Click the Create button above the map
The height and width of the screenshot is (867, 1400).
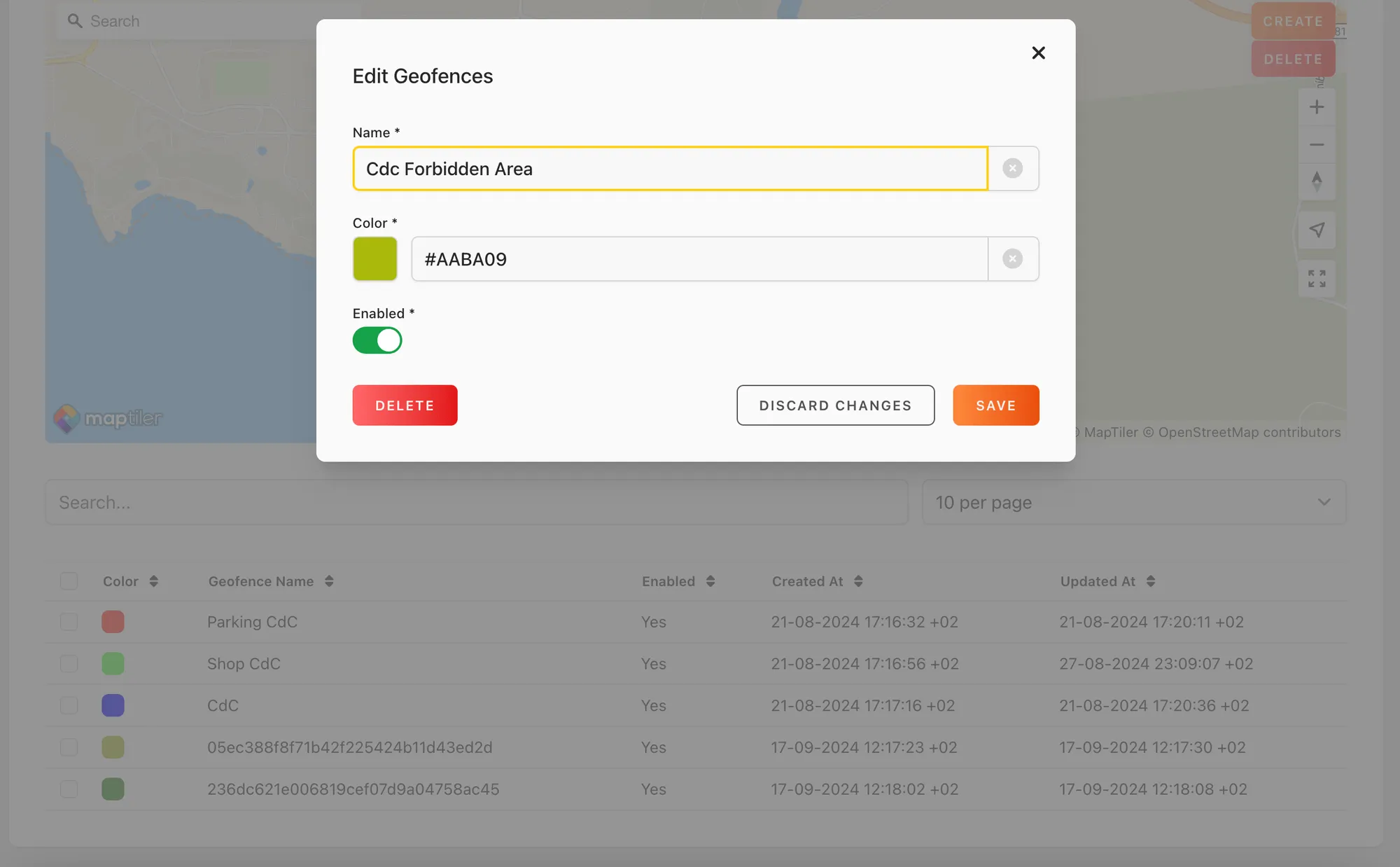pyautogui.click(x=1293, y=21)
